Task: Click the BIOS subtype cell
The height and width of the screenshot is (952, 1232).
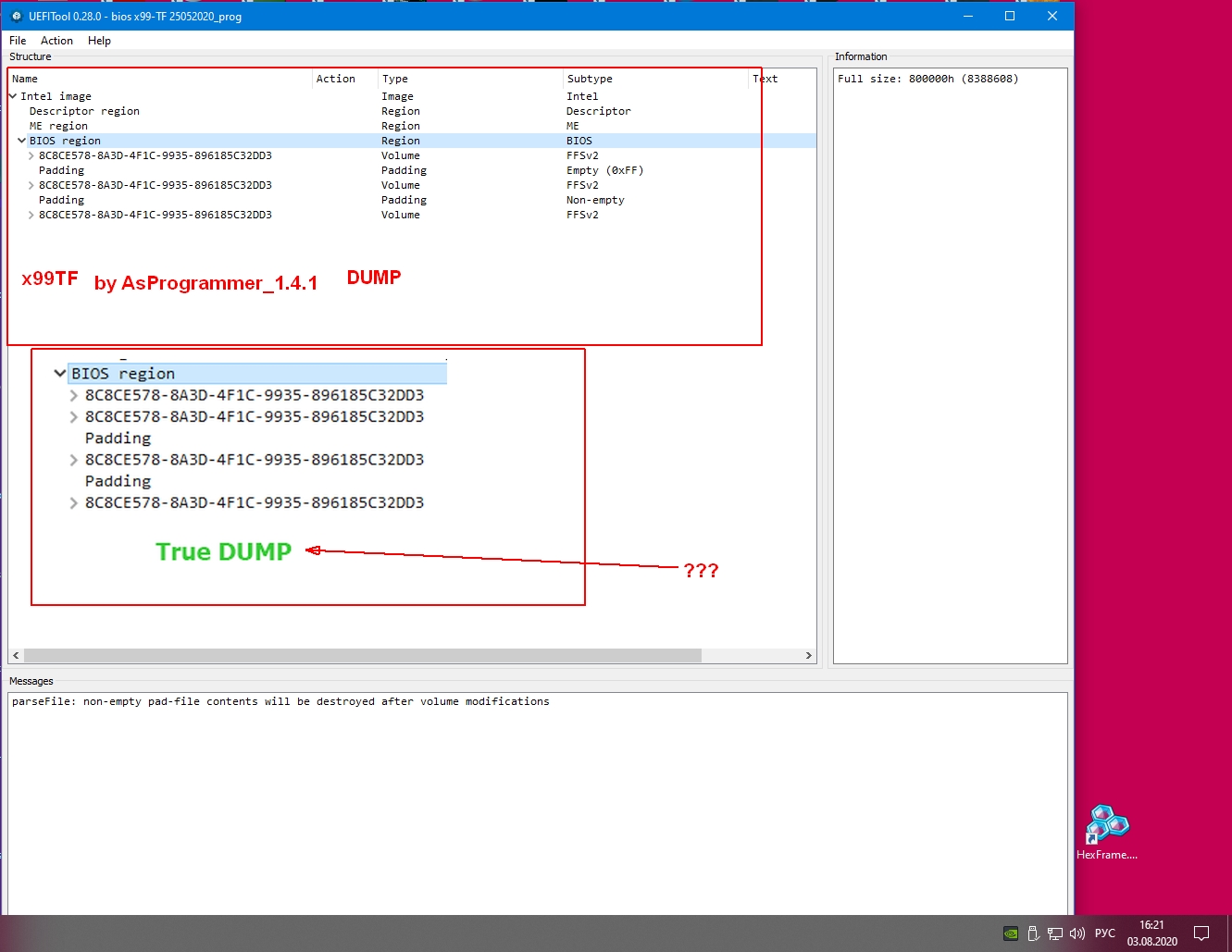Action: click(x=579, y=141)
